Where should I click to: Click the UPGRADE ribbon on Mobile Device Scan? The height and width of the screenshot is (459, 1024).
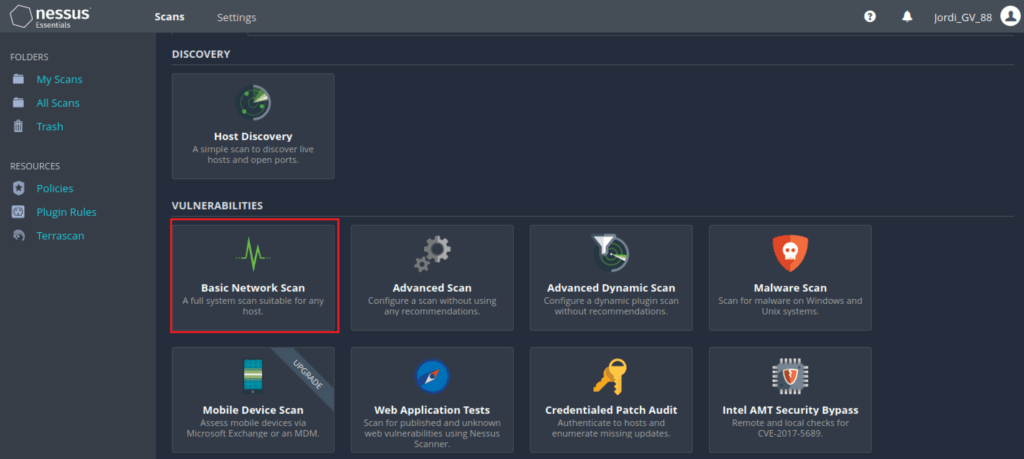tap(307, 374)
